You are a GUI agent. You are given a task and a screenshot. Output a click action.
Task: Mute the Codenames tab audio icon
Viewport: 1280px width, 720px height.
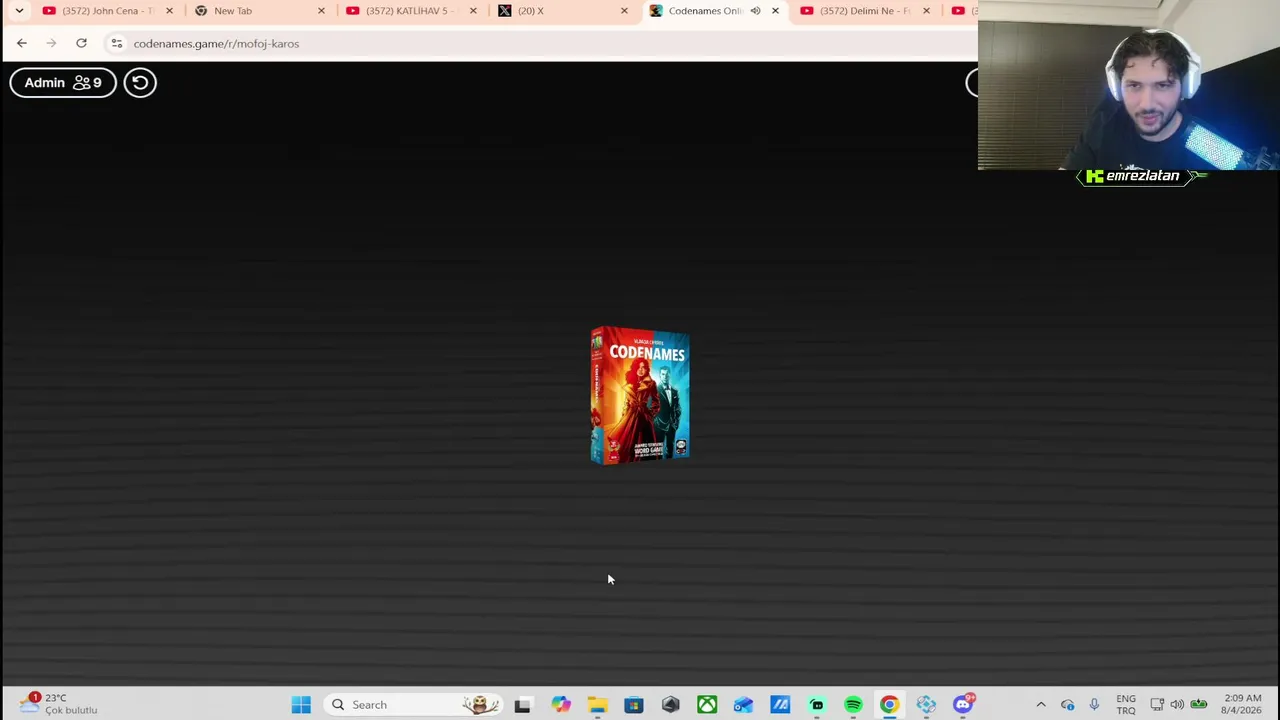click(x=755, y=11)
